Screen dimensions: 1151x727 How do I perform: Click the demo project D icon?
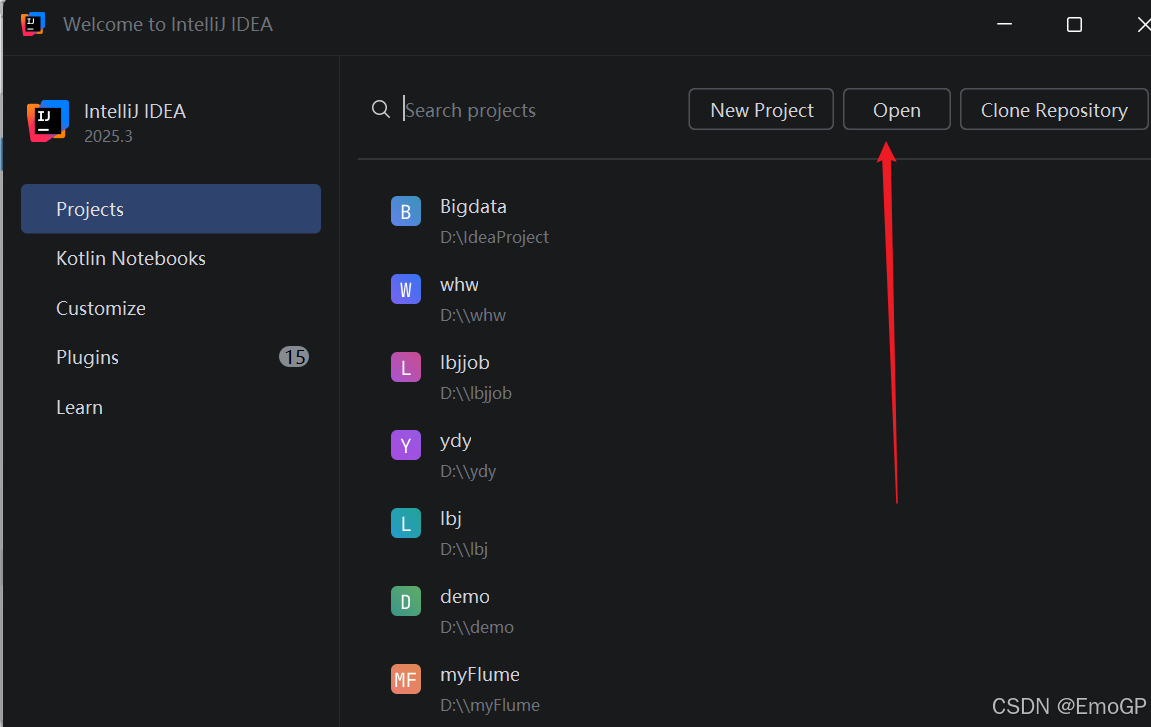coord(406,601)
